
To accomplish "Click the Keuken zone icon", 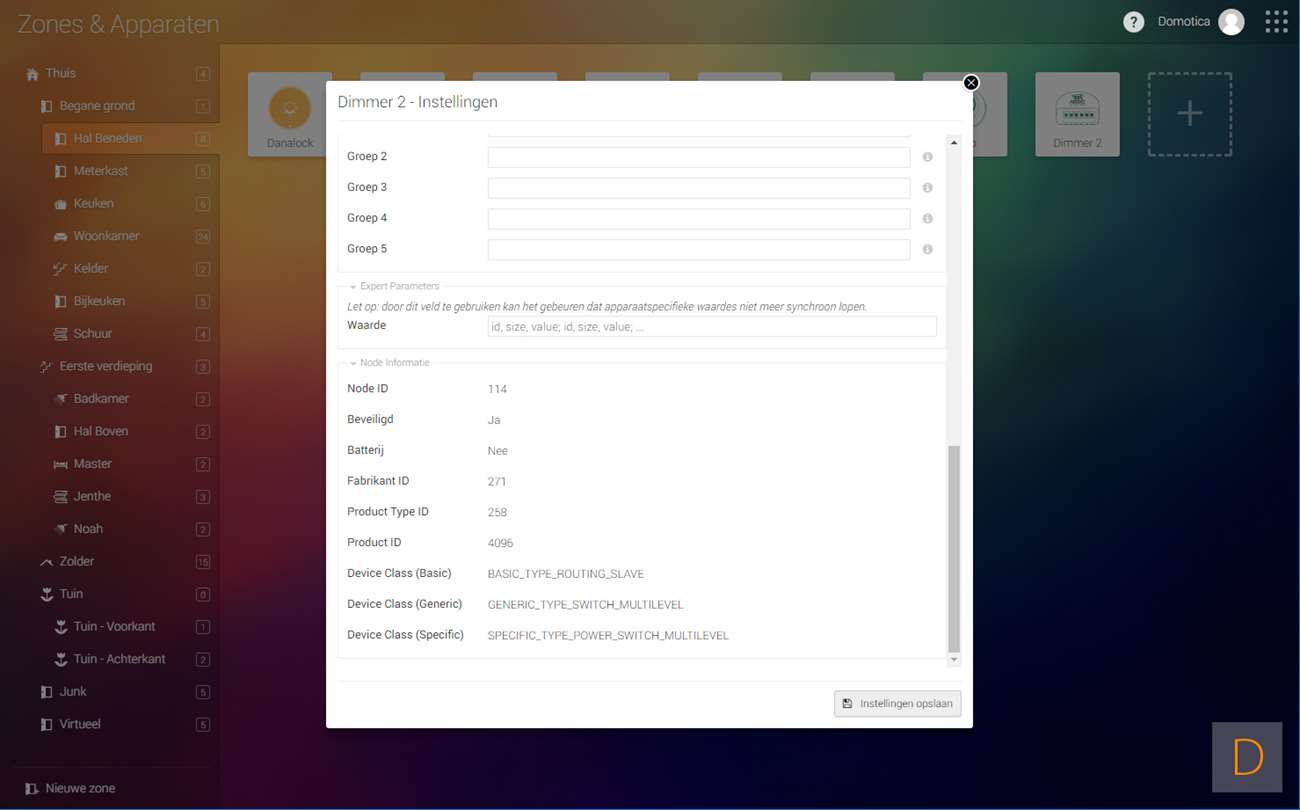I will pos(60,204).
